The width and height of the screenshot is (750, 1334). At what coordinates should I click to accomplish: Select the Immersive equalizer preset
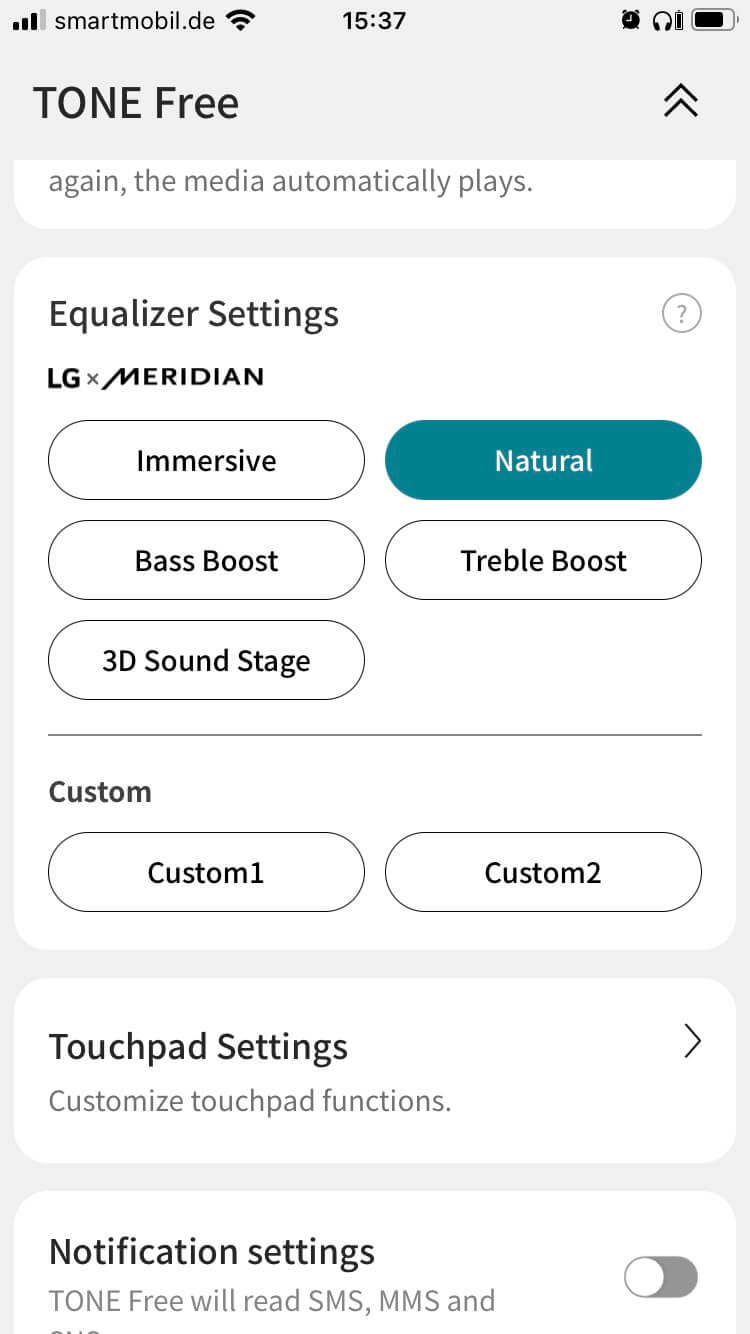click(206, 460)
